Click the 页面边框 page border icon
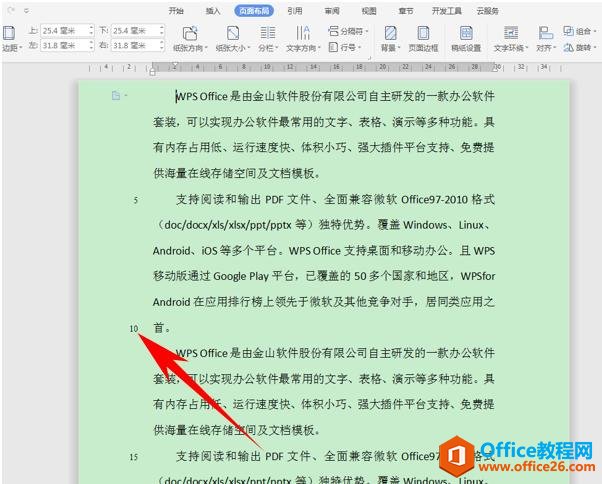This screenshot has height=484, width=602. pyautogui.click(x=423, y=33)
